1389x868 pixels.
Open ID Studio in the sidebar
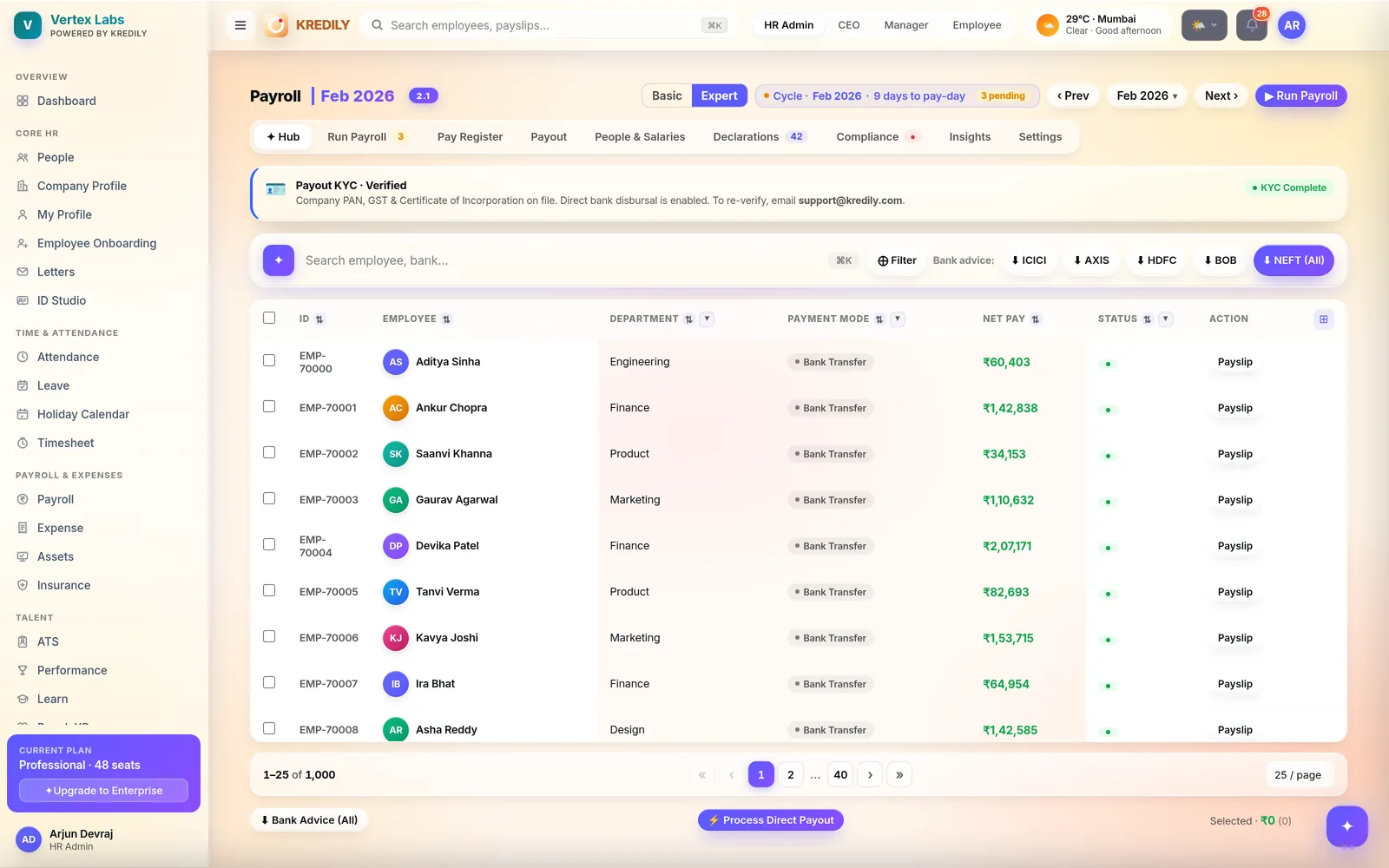tap(62, 300)
